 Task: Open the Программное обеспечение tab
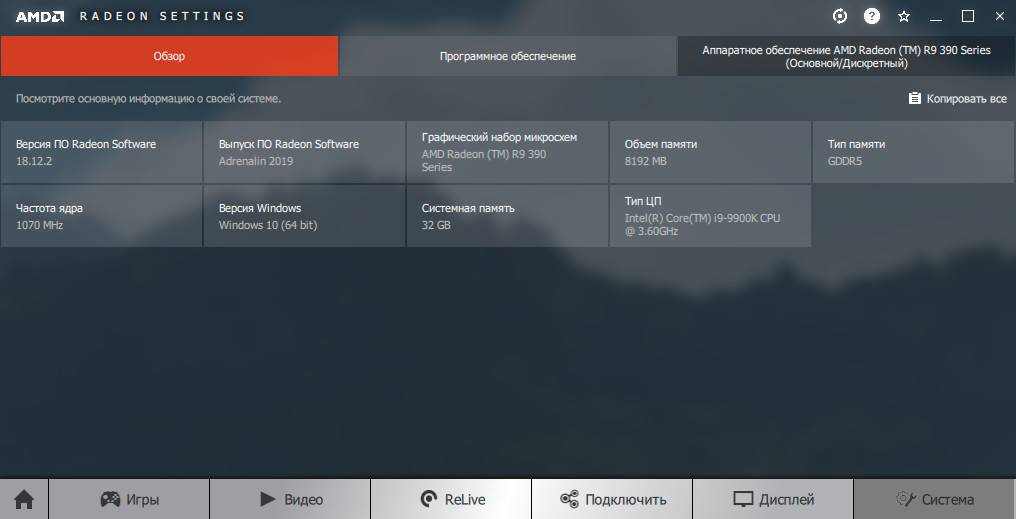click(x=508, y=56)
